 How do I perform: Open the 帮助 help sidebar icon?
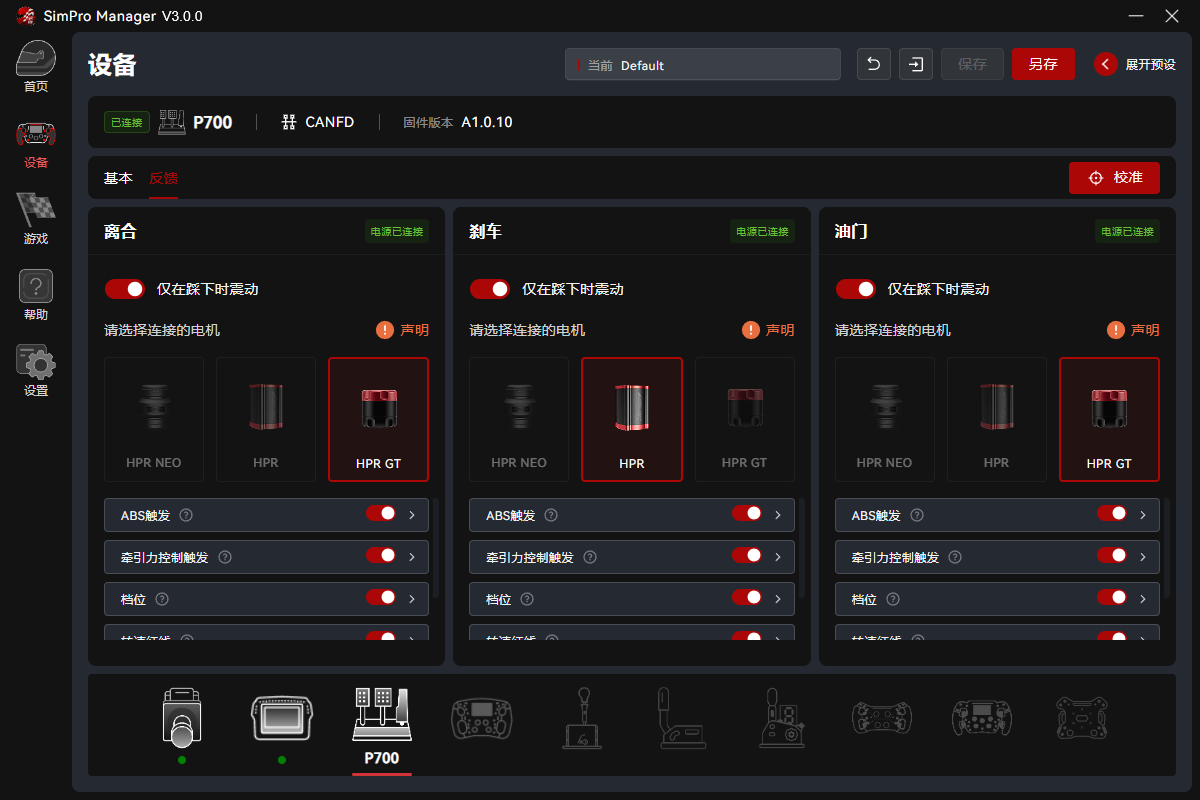click(x=36, y=287)
